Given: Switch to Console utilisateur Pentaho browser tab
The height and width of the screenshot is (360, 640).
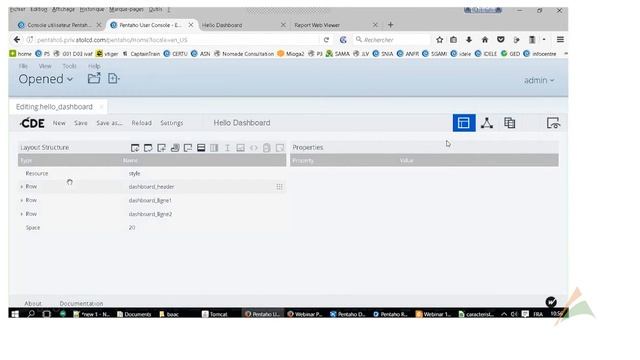Looking at the screenshot, I should [x=59, y=25].
